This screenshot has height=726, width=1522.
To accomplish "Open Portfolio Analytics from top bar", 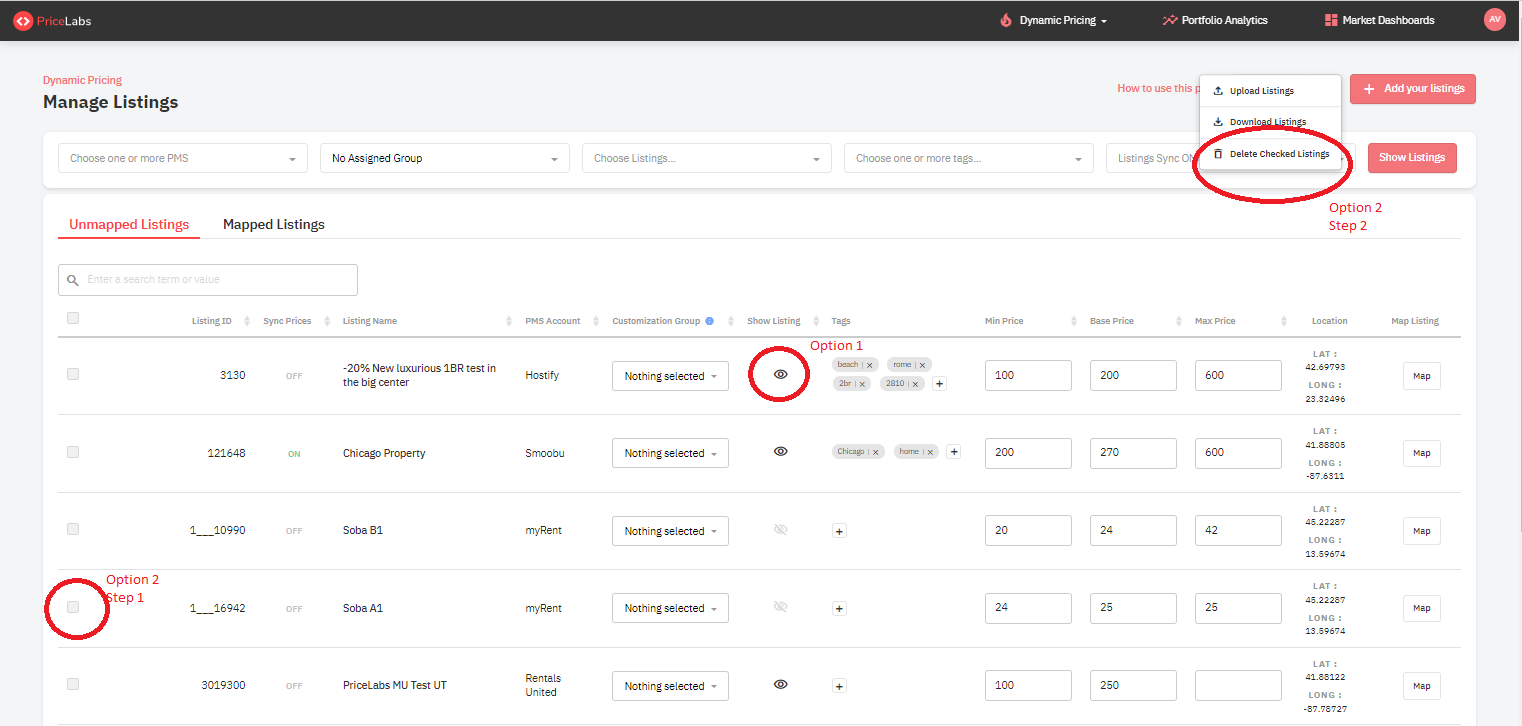I will (1215, 20).
